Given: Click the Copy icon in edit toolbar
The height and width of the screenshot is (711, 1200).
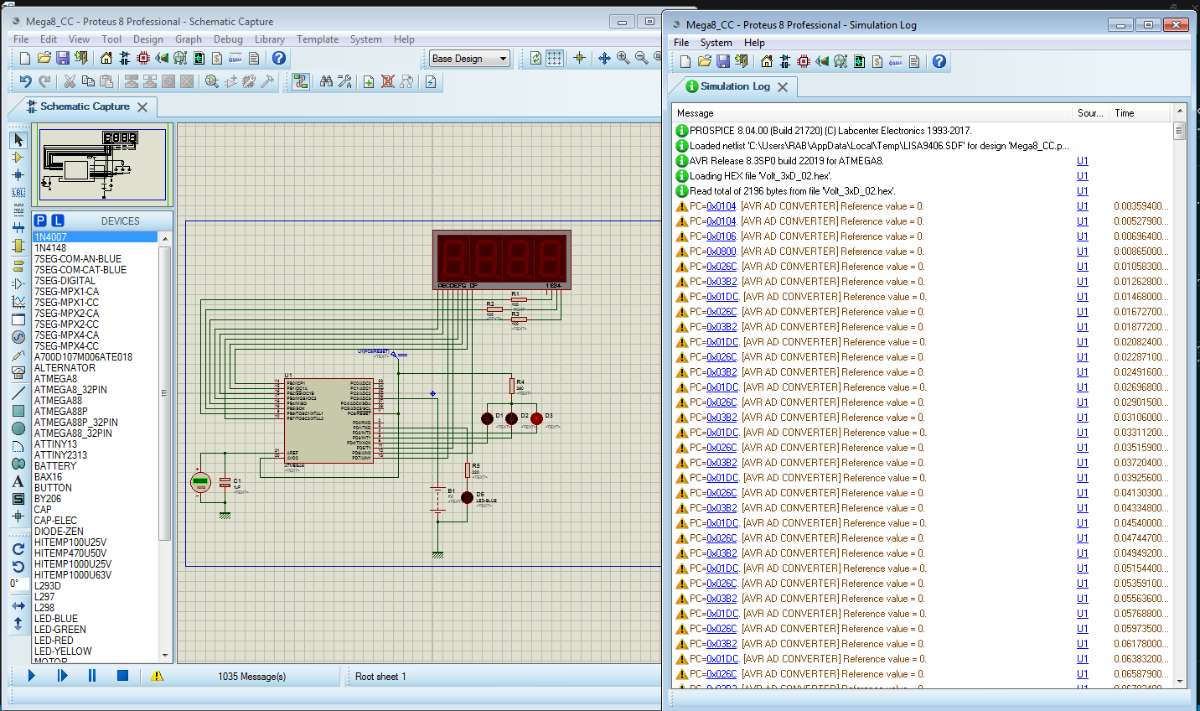Looking at the screenshot, I should (x=88, y=82).
